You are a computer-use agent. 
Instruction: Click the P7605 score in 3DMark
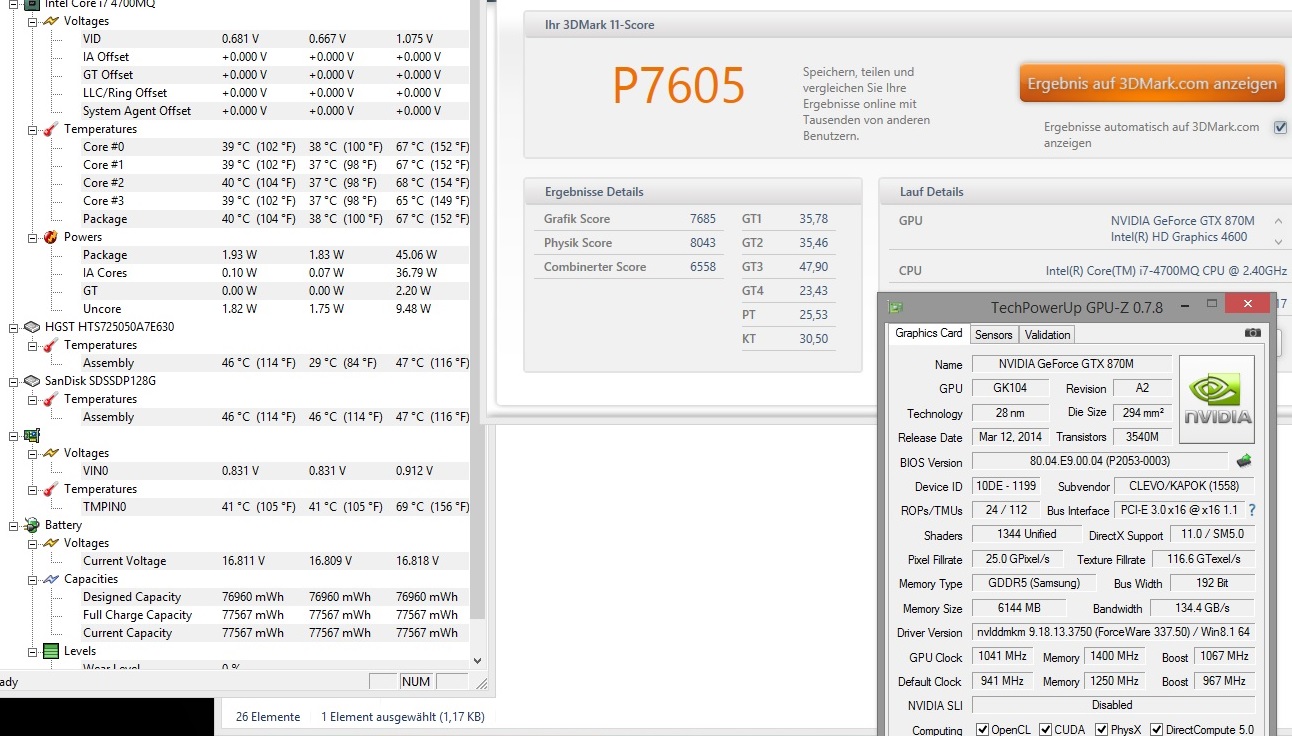679,86
